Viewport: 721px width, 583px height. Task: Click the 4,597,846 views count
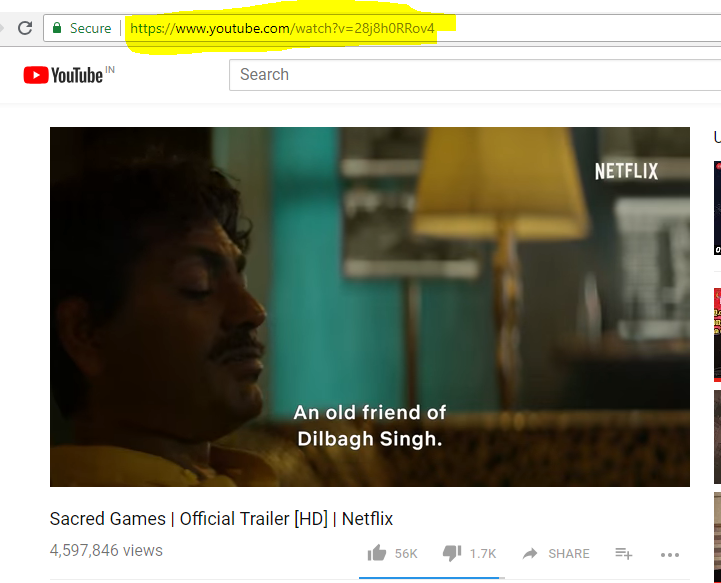[106, 550]
